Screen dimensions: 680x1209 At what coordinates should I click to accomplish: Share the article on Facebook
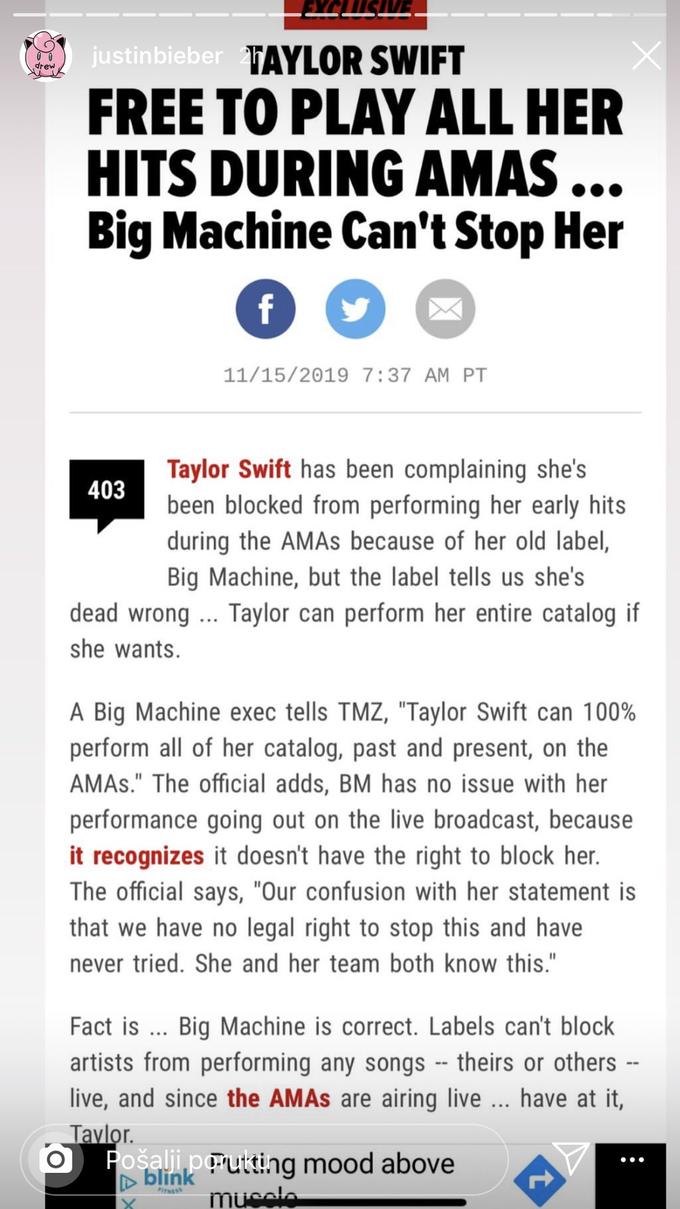(x=265, y=308)
